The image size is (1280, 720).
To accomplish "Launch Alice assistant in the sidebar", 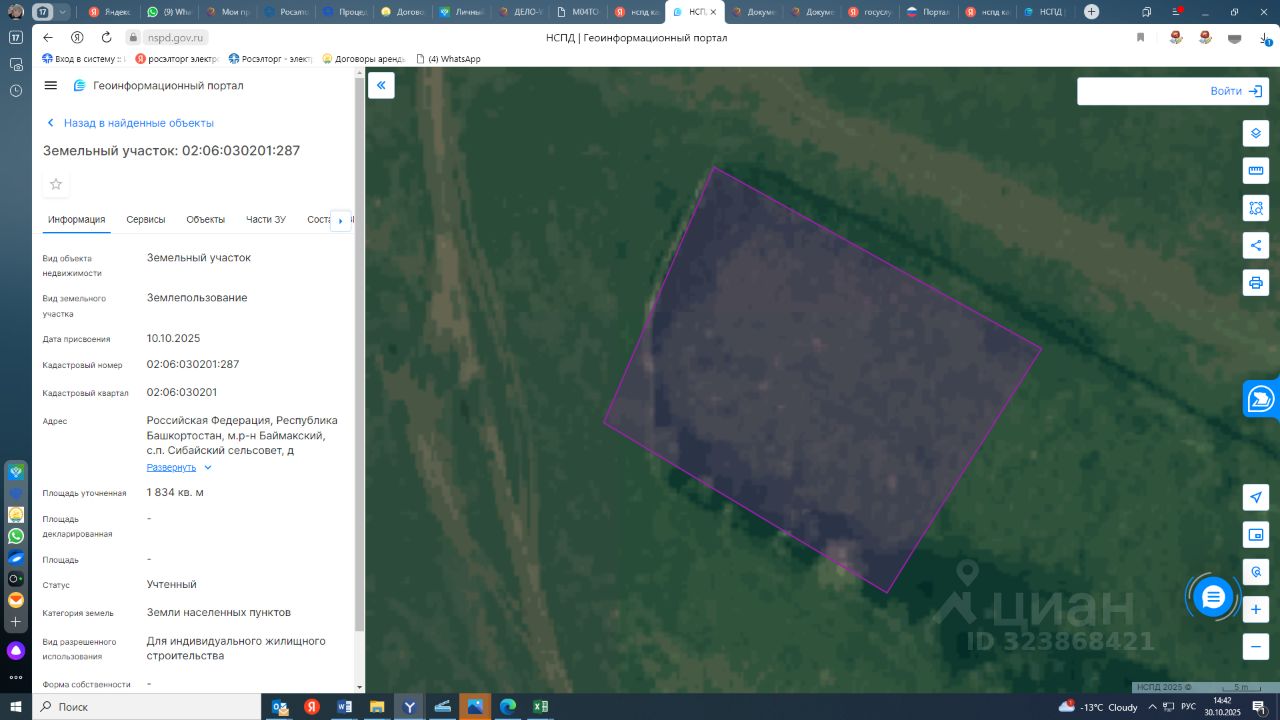I will click(x=16, y=652).
